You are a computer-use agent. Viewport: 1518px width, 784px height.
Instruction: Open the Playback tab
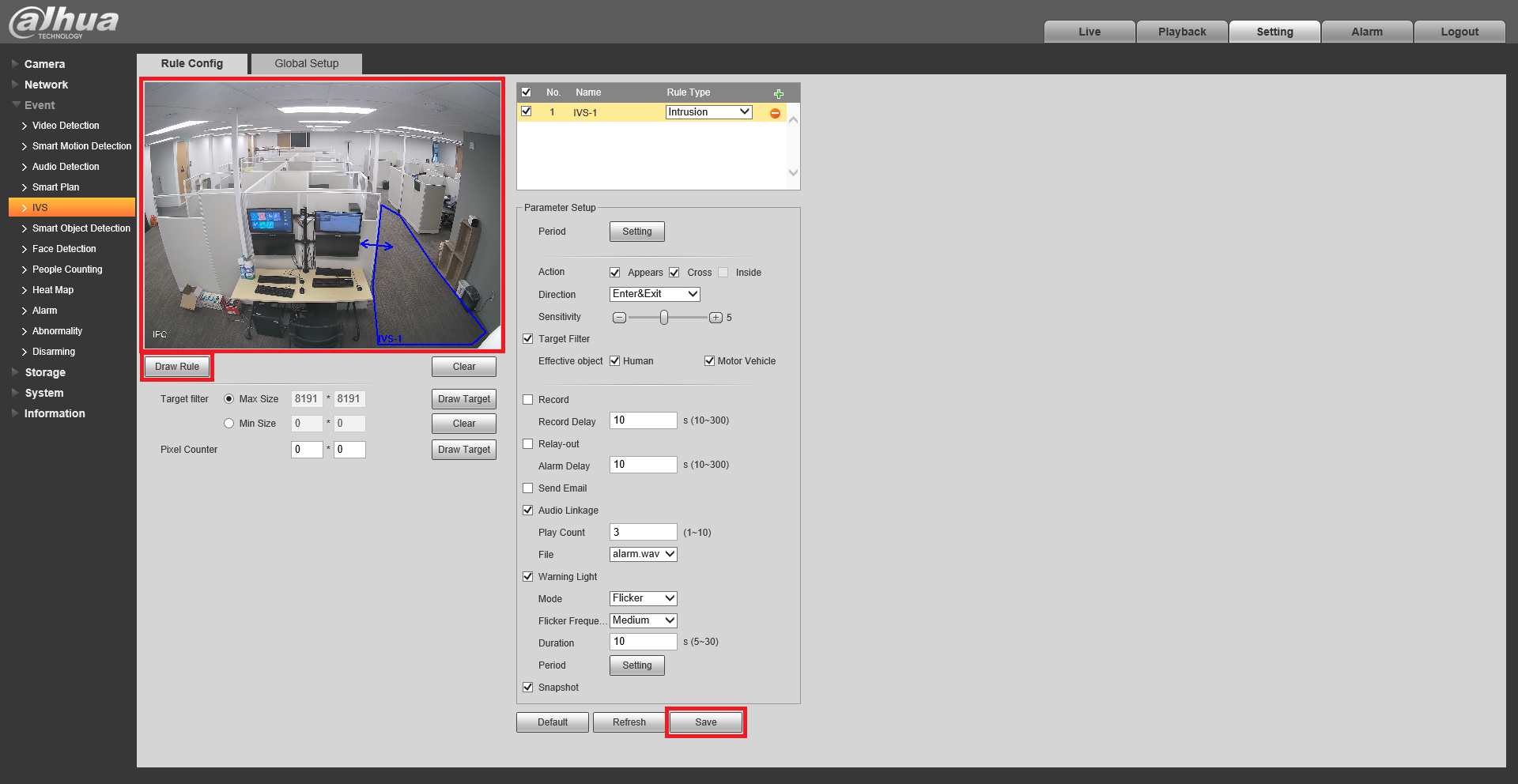tap(1182, 32)
